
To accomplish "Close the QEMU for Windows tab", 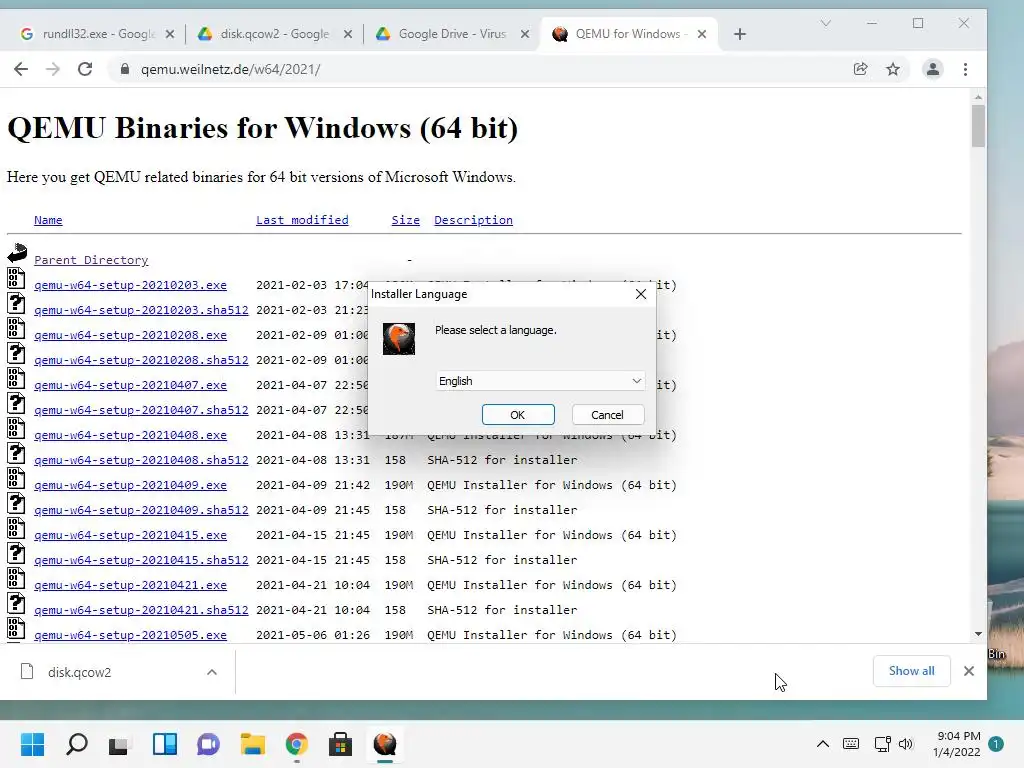I will (701, 34).
